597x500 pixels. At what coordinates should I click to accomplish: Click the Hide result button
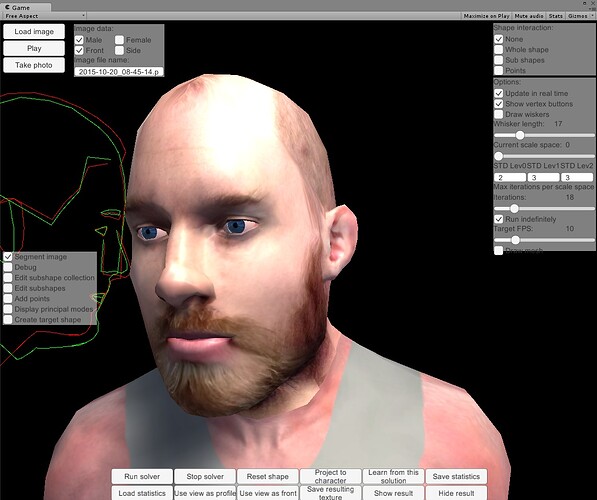pyautogui.click(x=456, y=493)
